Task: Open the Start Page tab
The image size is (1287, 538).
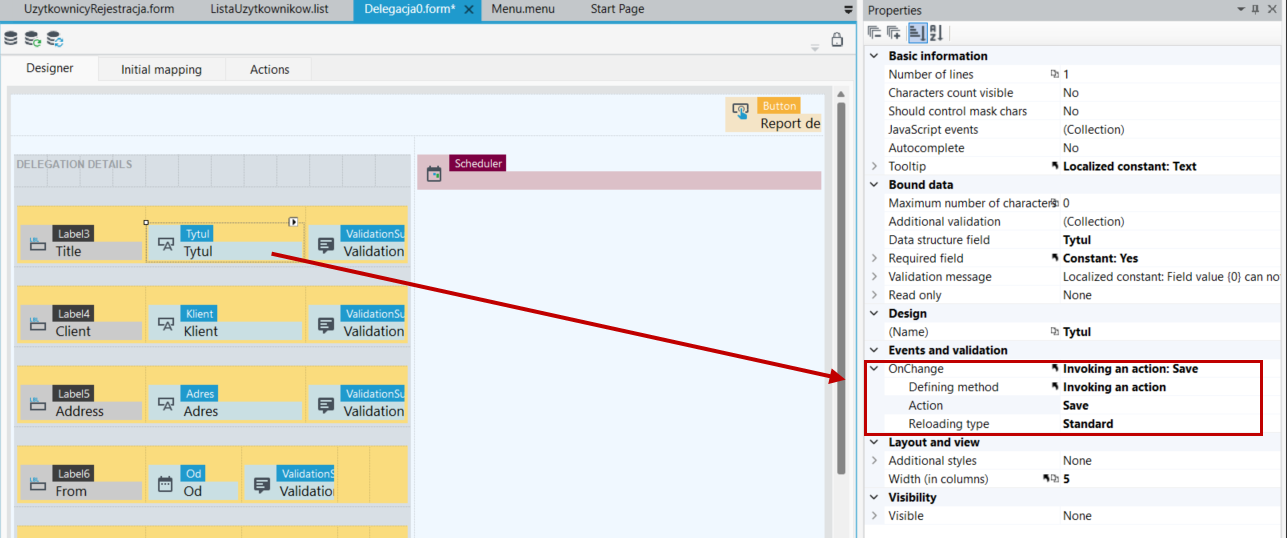Action: click(617, 9)
